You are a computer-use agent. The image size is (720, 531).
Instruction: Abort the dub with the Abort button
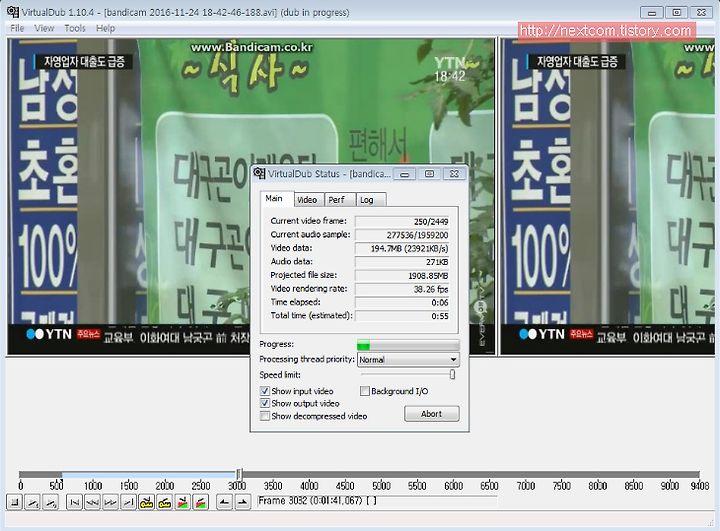click(432, 413)
